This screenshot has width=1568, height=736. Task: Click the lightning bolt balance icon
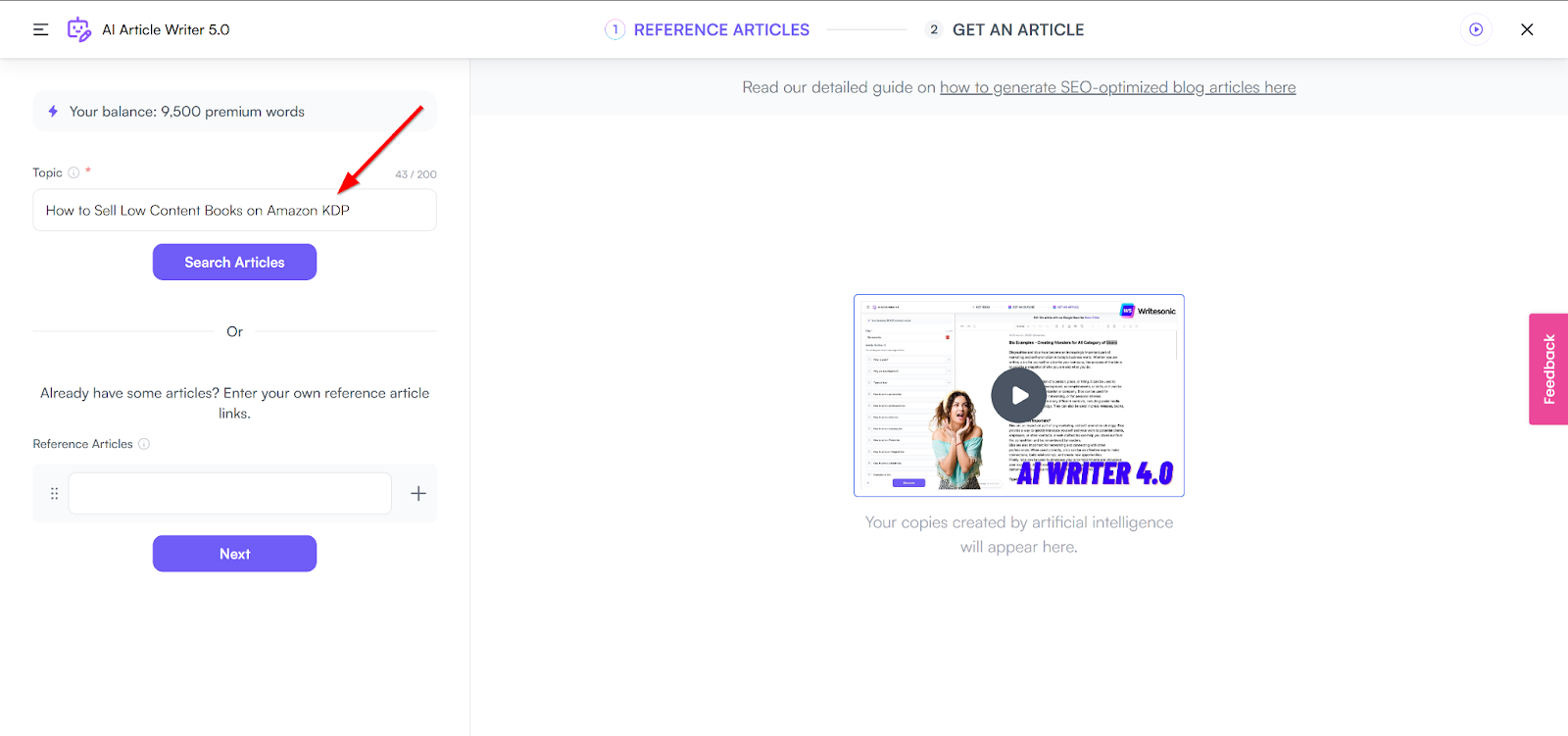click(53, 112)
